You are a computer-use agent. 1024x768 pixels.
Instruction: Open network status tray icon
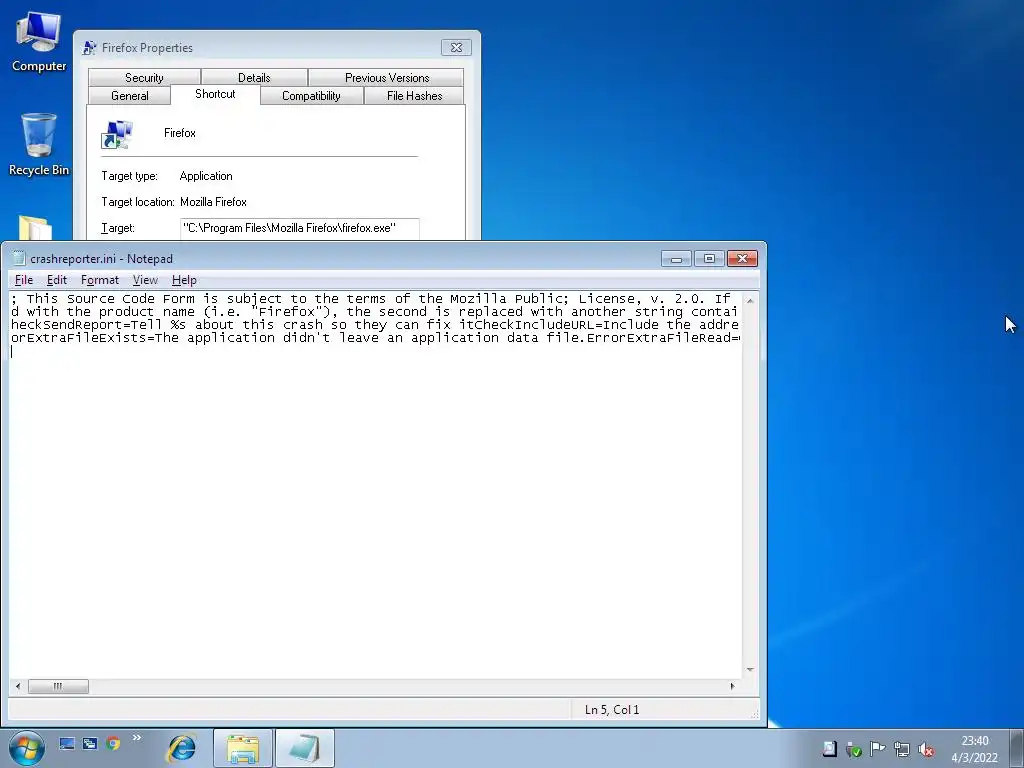click(901, 749)
